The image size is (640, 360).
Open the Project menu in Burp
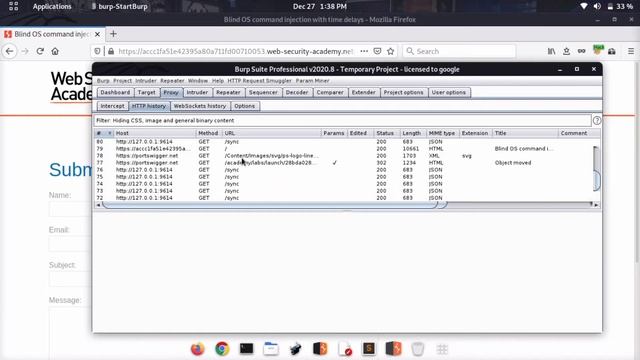click(122, 81)
